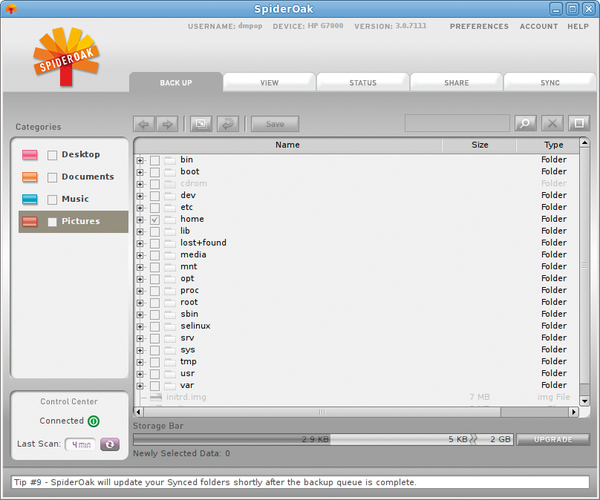Open the ACCOUNT menu item

point(538,26)
